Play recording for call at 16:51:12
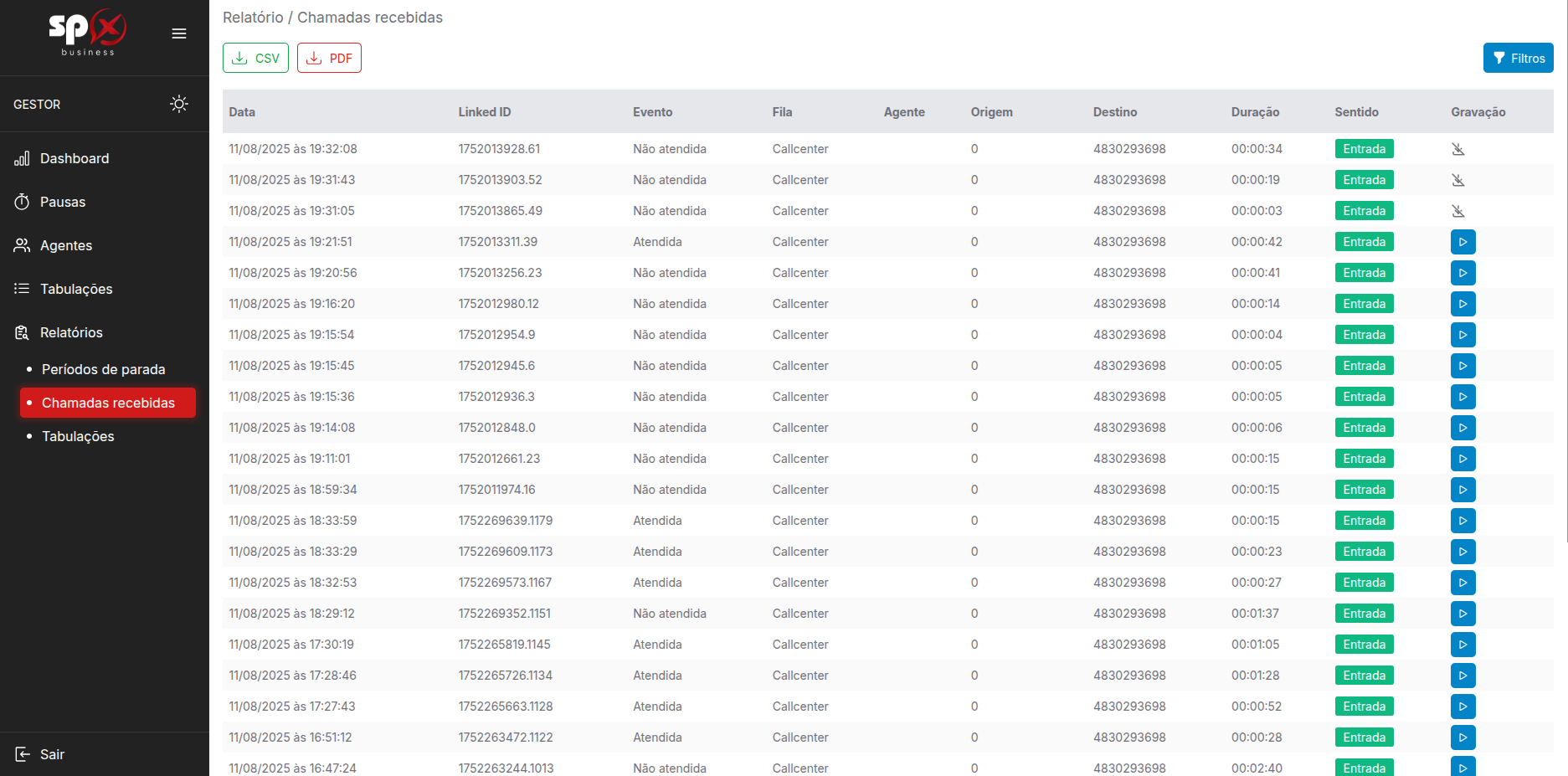Viewport: 1568px width, 776px height. click(1463, 737)
